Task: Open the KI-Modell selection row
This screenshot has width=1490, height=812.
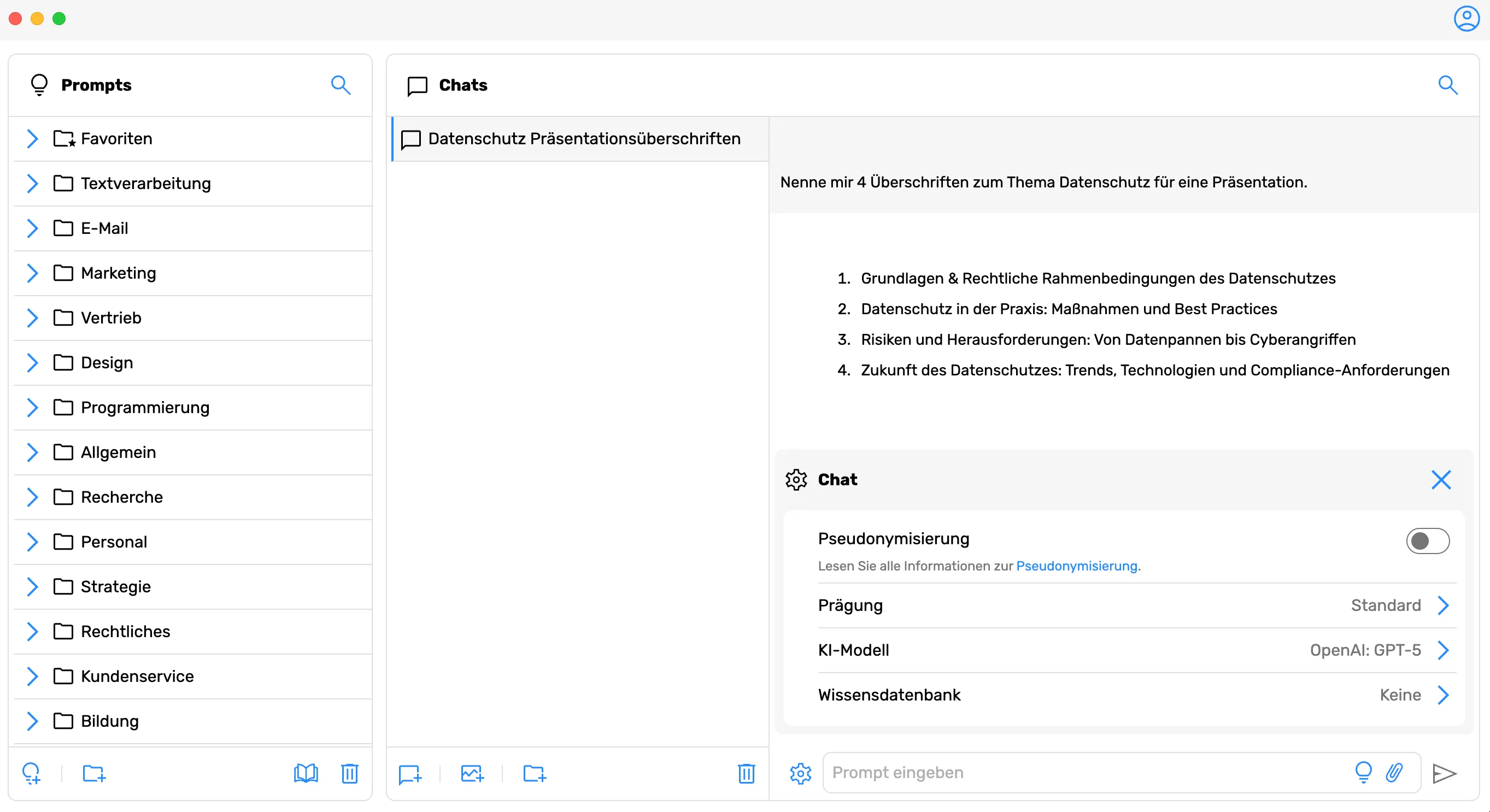Action: point(1136,650)
